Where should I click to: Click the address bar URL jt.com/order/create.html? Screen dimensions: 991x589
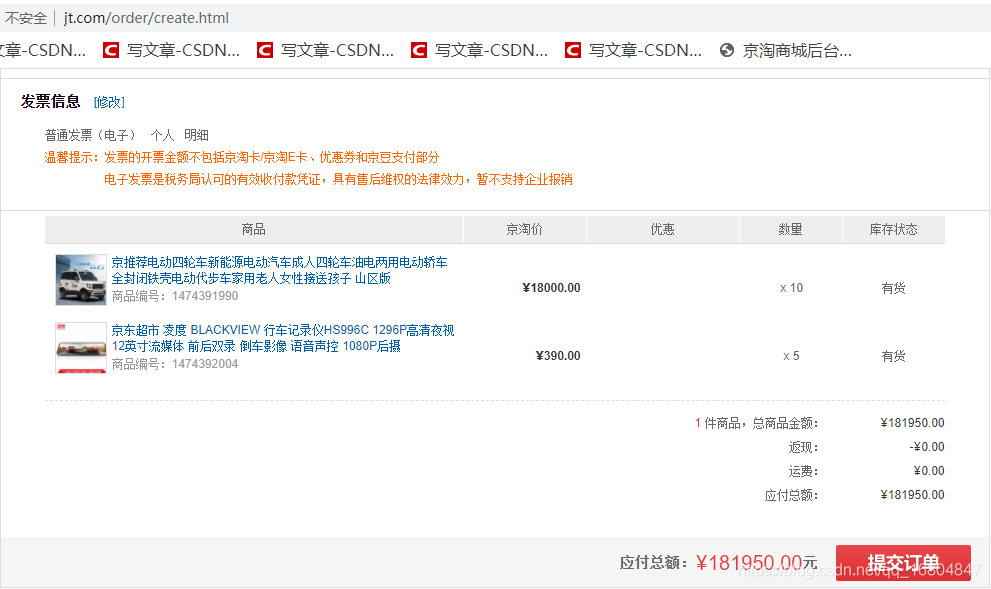[147, 18]
